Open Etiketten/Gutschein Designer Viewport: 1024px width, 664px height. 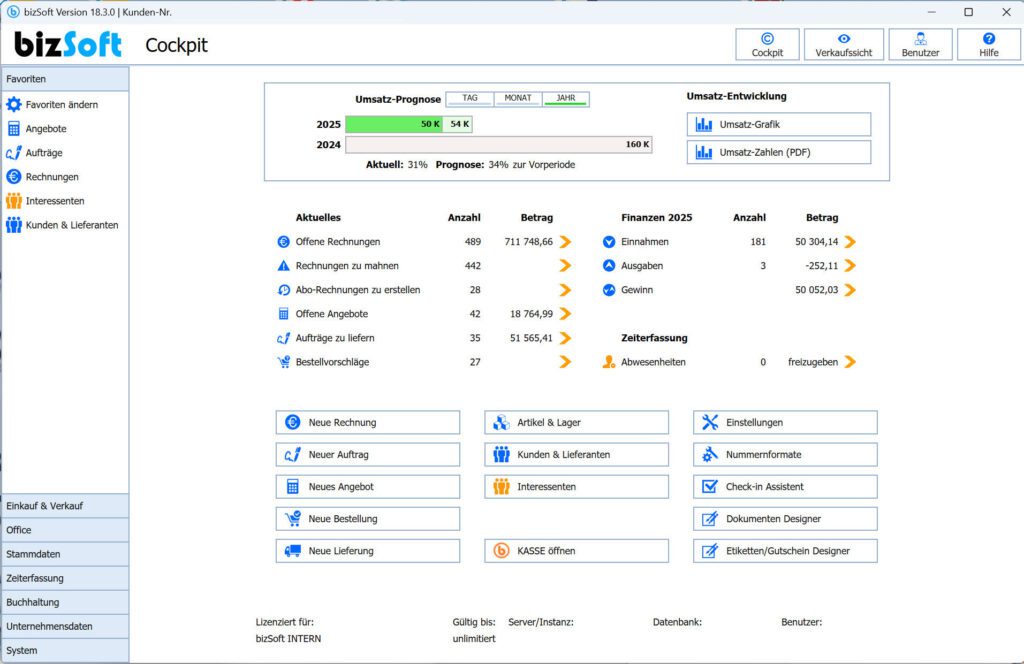785,551
